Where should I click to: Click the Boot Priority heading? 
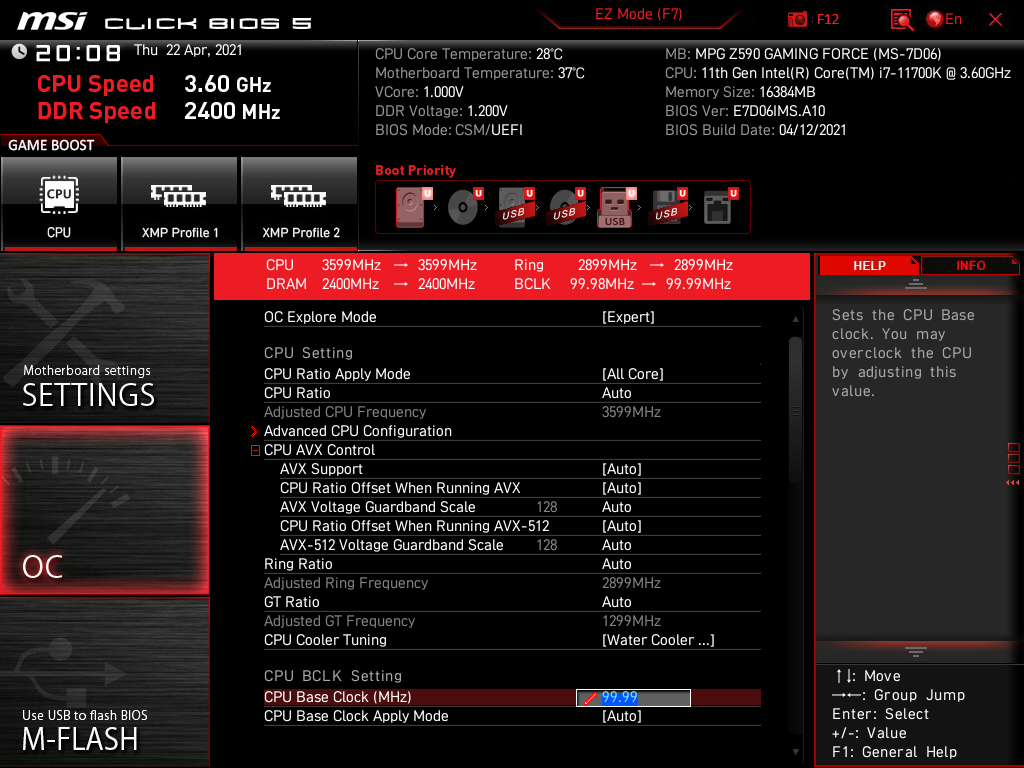pos(415,170)
